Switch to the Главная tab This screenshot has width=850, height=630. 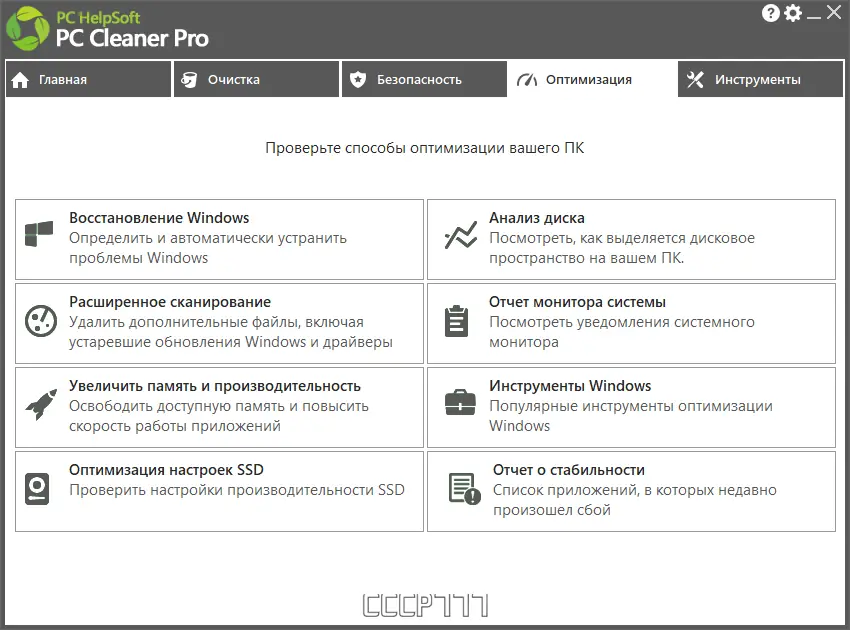(88, 79)
